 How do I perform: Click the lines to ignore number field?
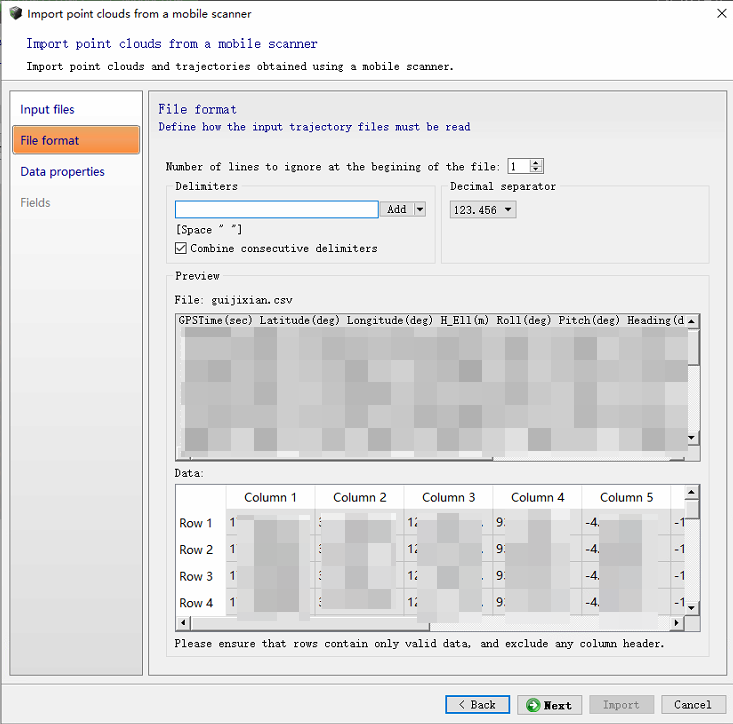[x=520, y=166]
